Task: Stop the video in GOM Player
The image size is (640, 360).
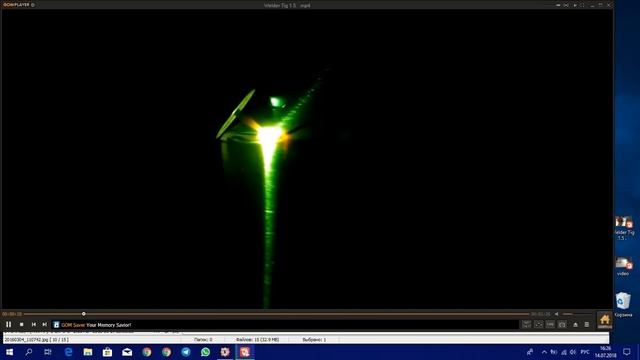Action: tap(22, 324)
